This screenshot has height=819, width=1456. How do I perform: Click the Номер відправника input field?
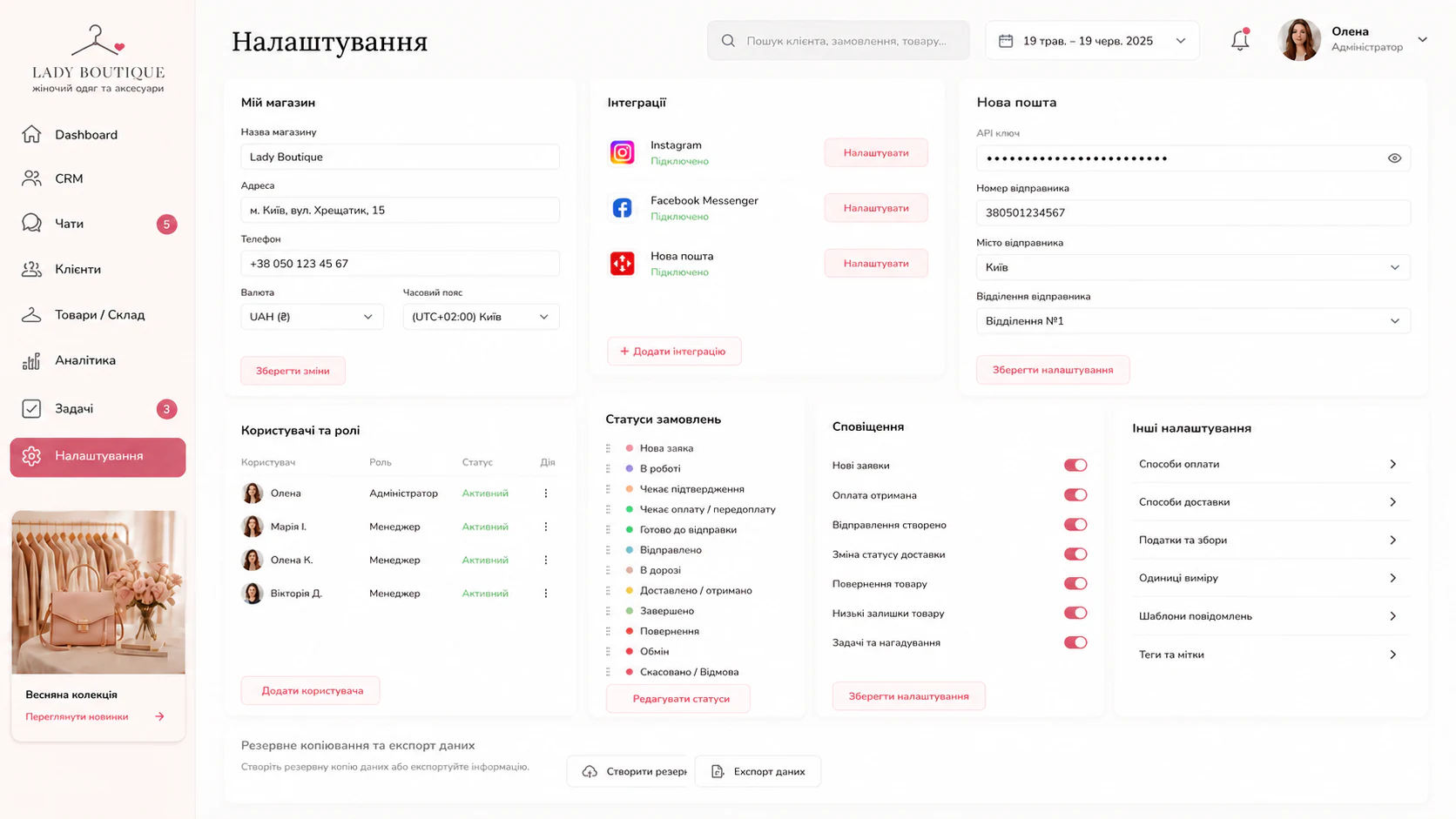[1193, 212]
